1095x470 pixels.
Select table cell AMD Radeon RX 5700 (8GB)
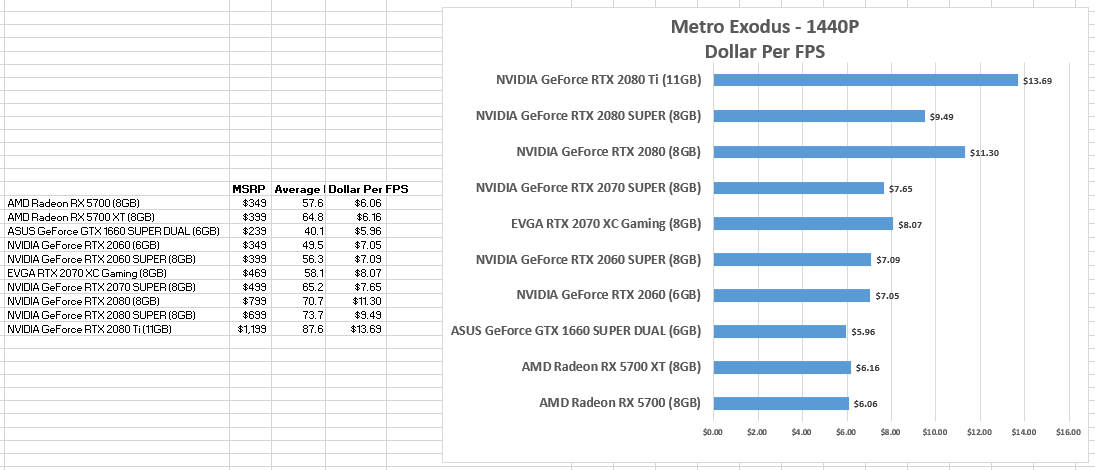(118, 203)
